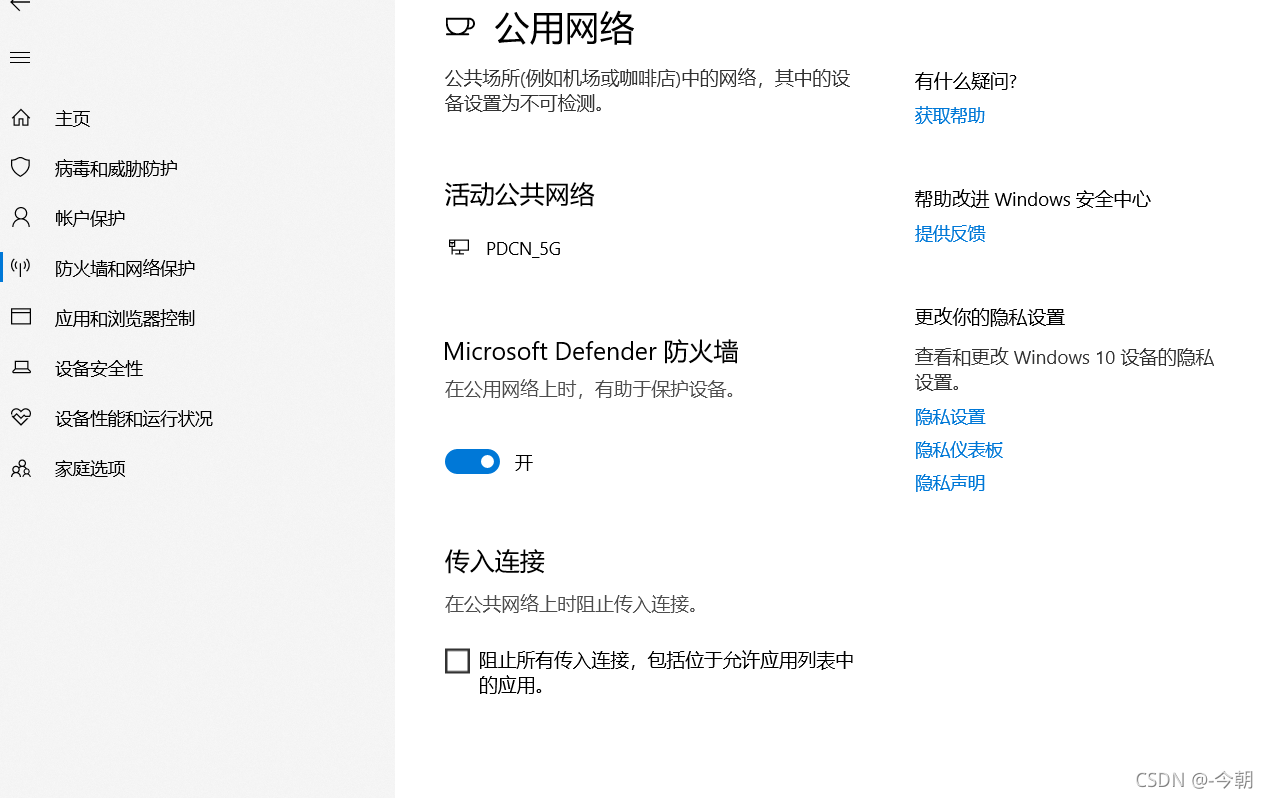
Task: Click the PDCN_5G network name
Action: [x=523, y=249]
